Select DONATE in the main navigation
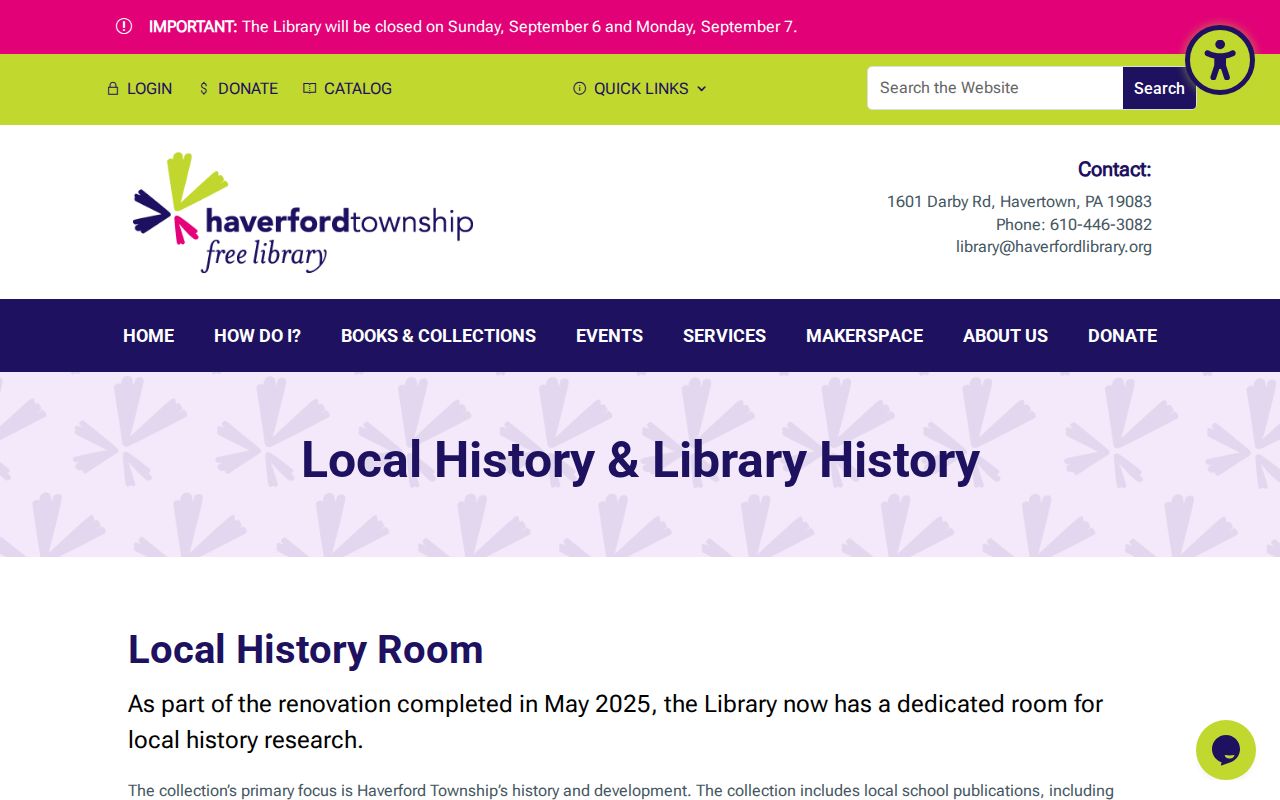Viewport: 1280px width, 800px height. click(x=1122, y=336)
